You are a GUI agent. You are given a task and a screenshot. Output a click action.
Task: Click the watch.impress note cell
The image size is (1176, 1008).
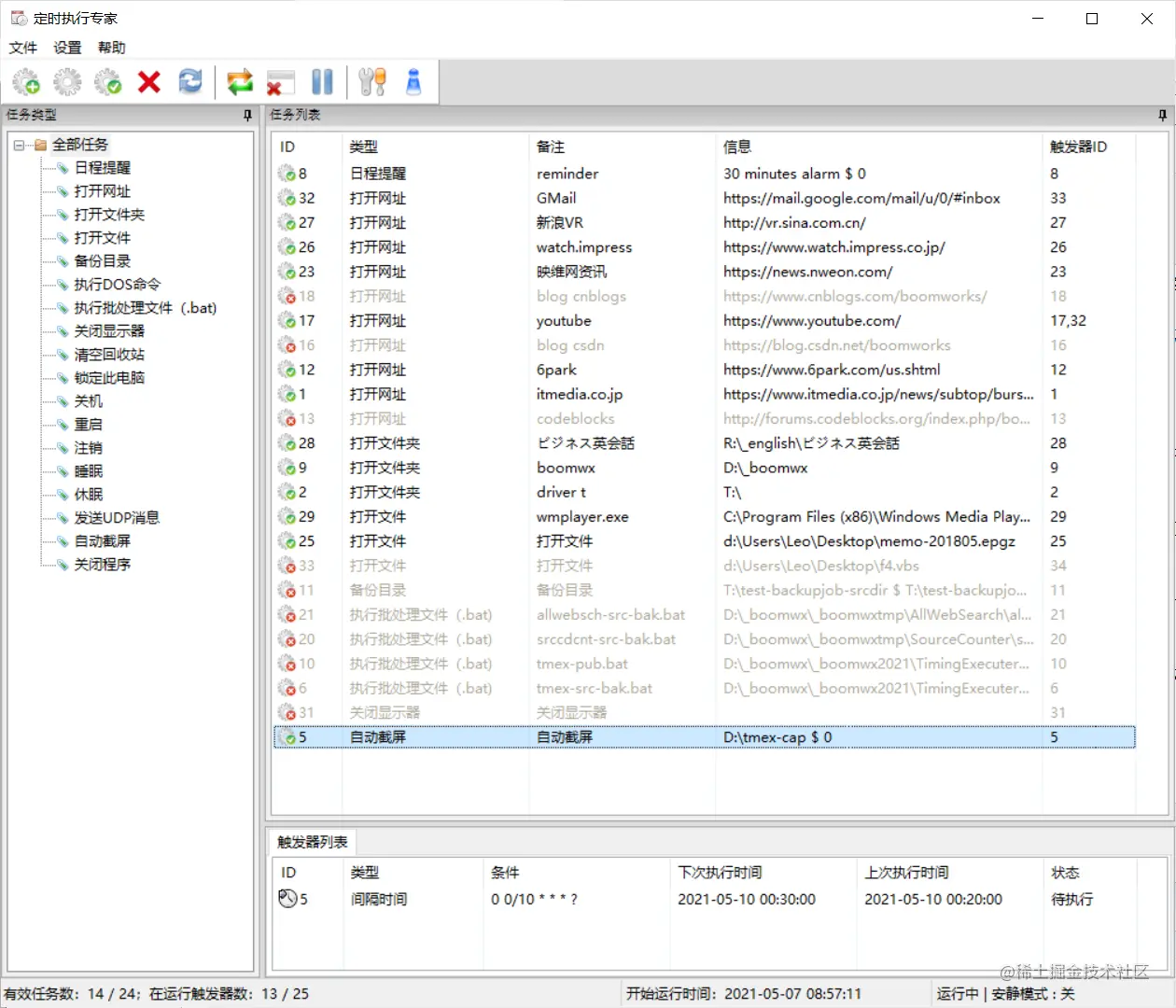(x=584, y=247)
